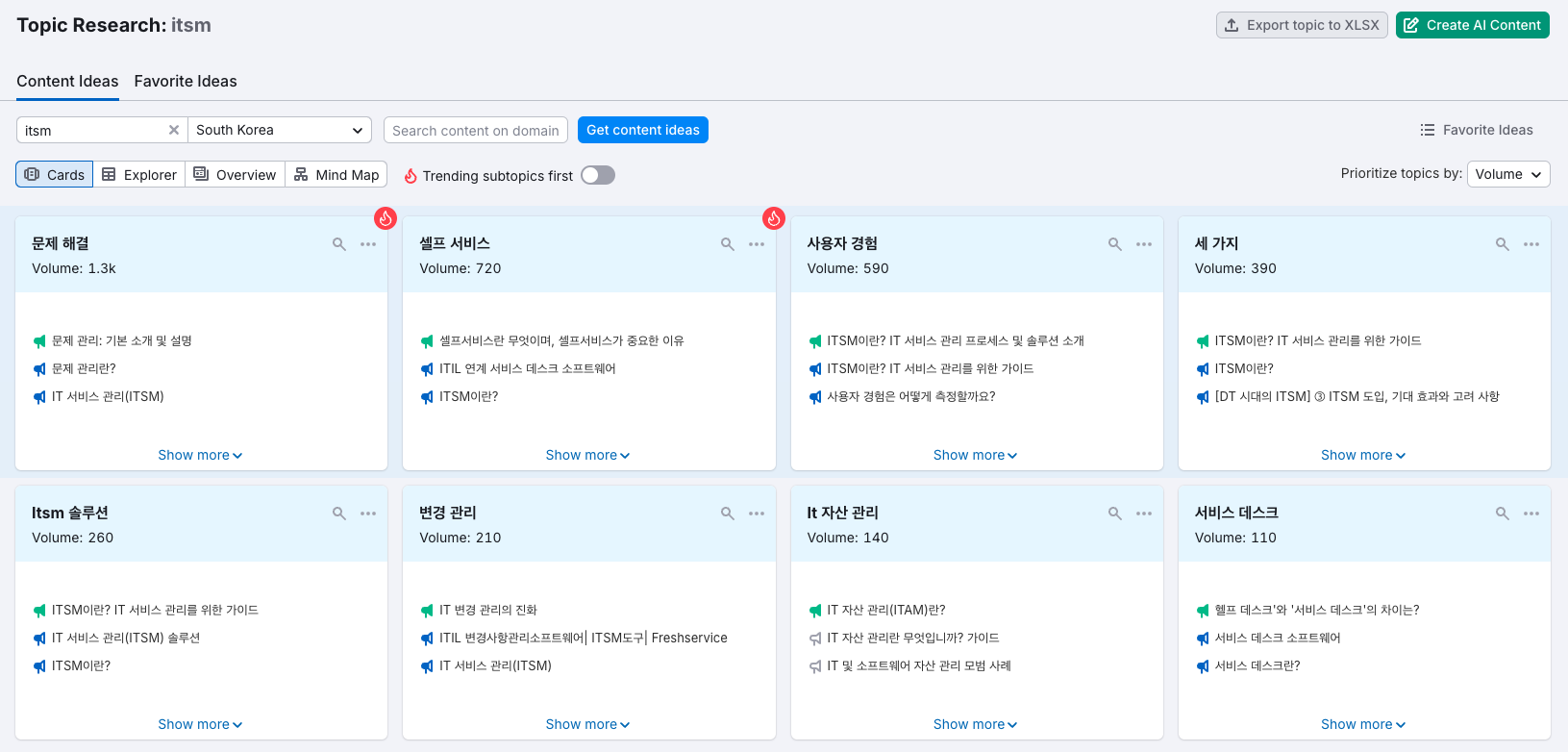Open the South Korea country dropdown
The width and height of the screenshot is (1568, 752).
coord(279,130)
